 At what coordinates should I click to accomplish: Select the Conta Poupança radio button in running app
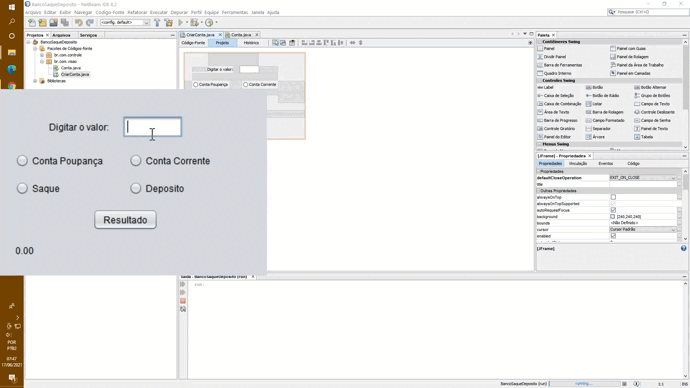[x=22, y=161]
